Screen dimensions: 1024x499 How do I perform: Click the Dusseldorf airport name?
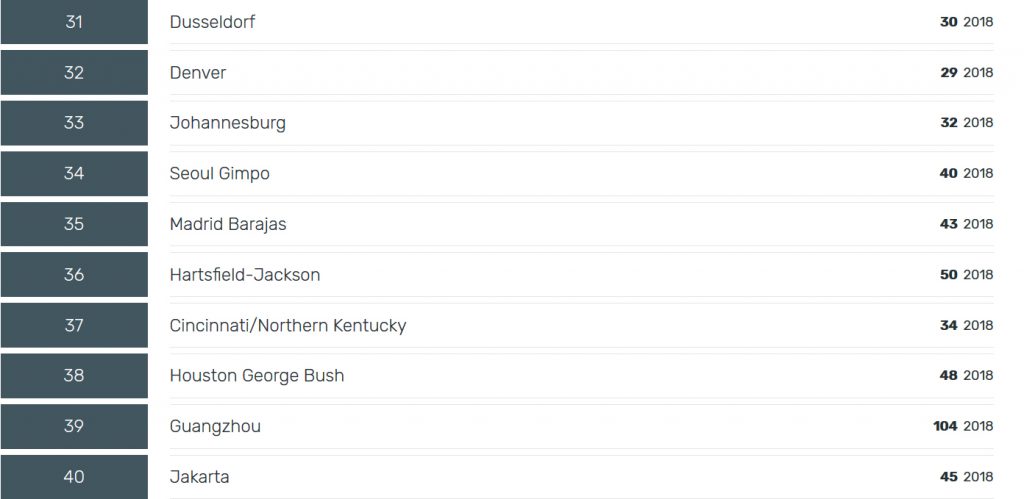coord(212,21)
